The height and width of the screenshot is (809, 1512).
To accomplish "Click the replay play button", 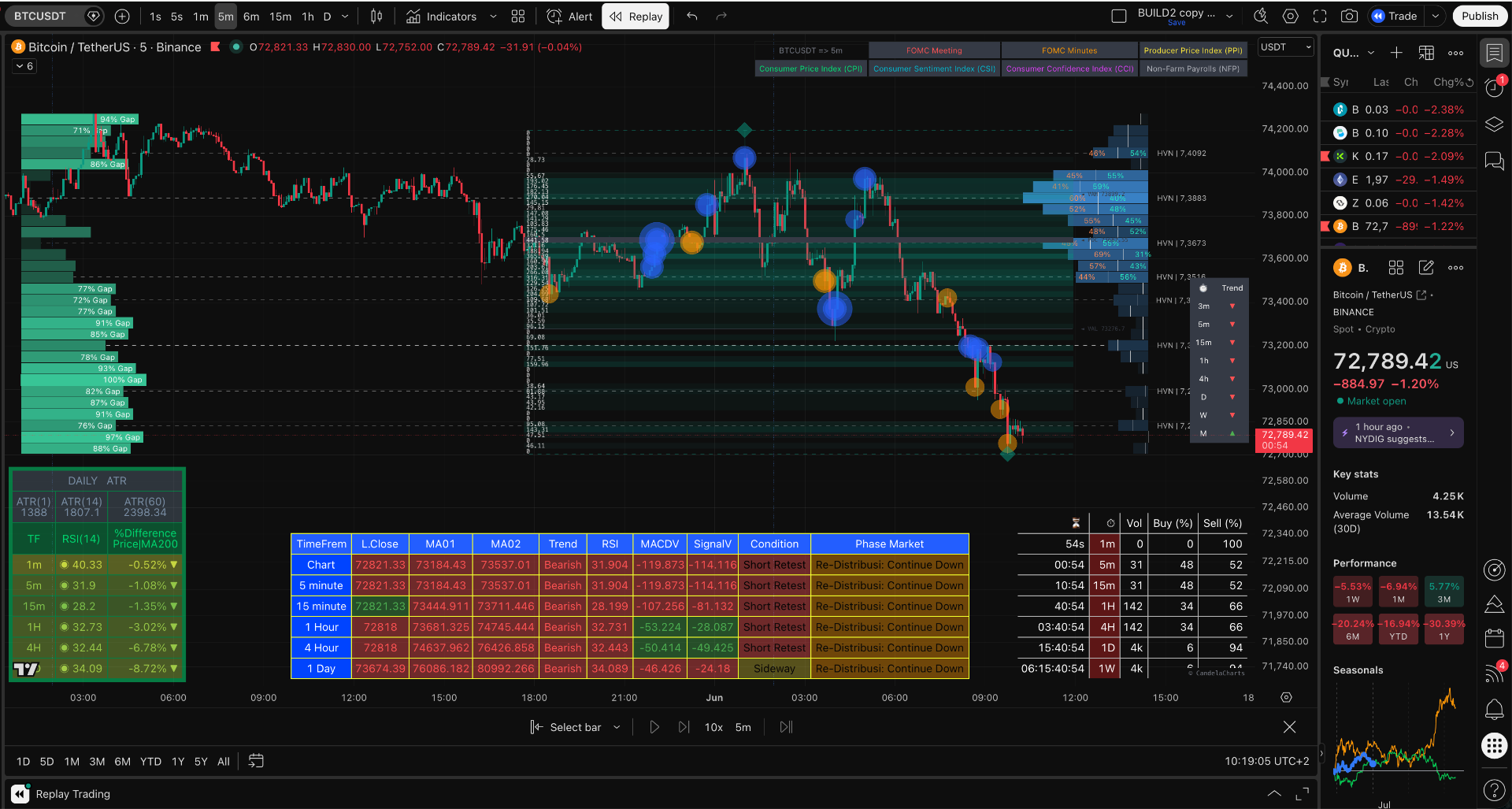I will [654, 727].
